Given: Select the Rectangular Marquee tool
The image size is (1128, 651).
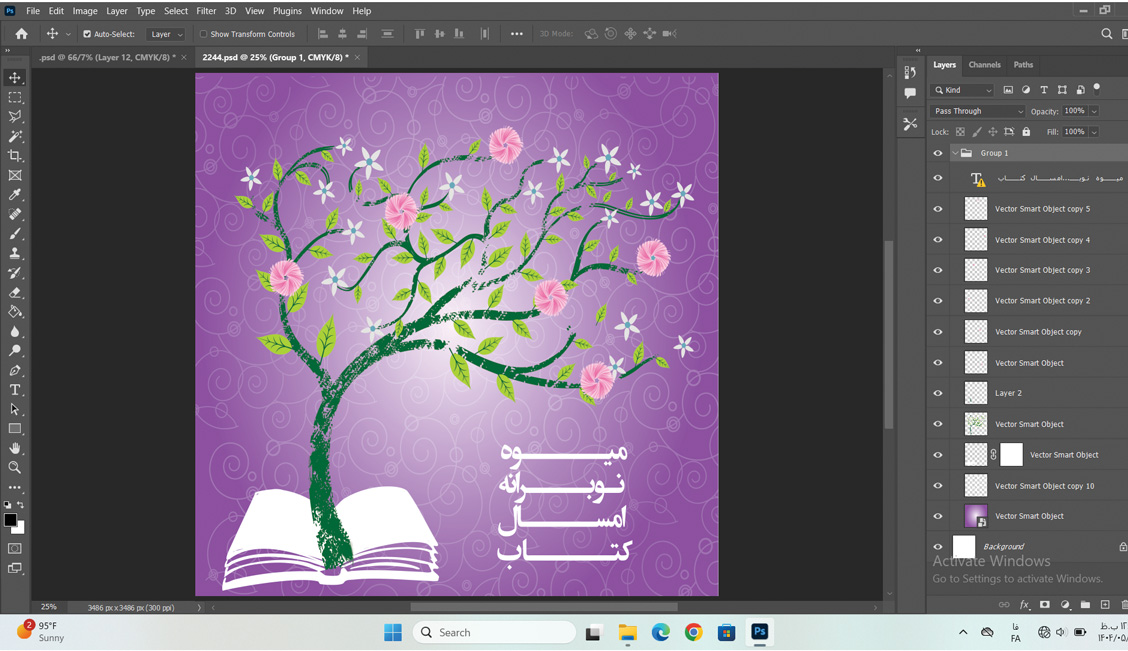Looking at the screenshot, I should (x=14, y=97).
